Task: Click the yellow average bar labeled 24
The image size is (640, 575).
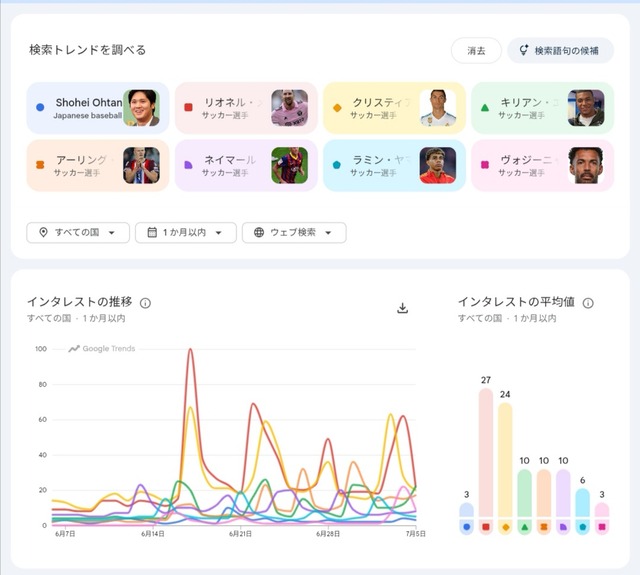Action: tap(505, 461)
